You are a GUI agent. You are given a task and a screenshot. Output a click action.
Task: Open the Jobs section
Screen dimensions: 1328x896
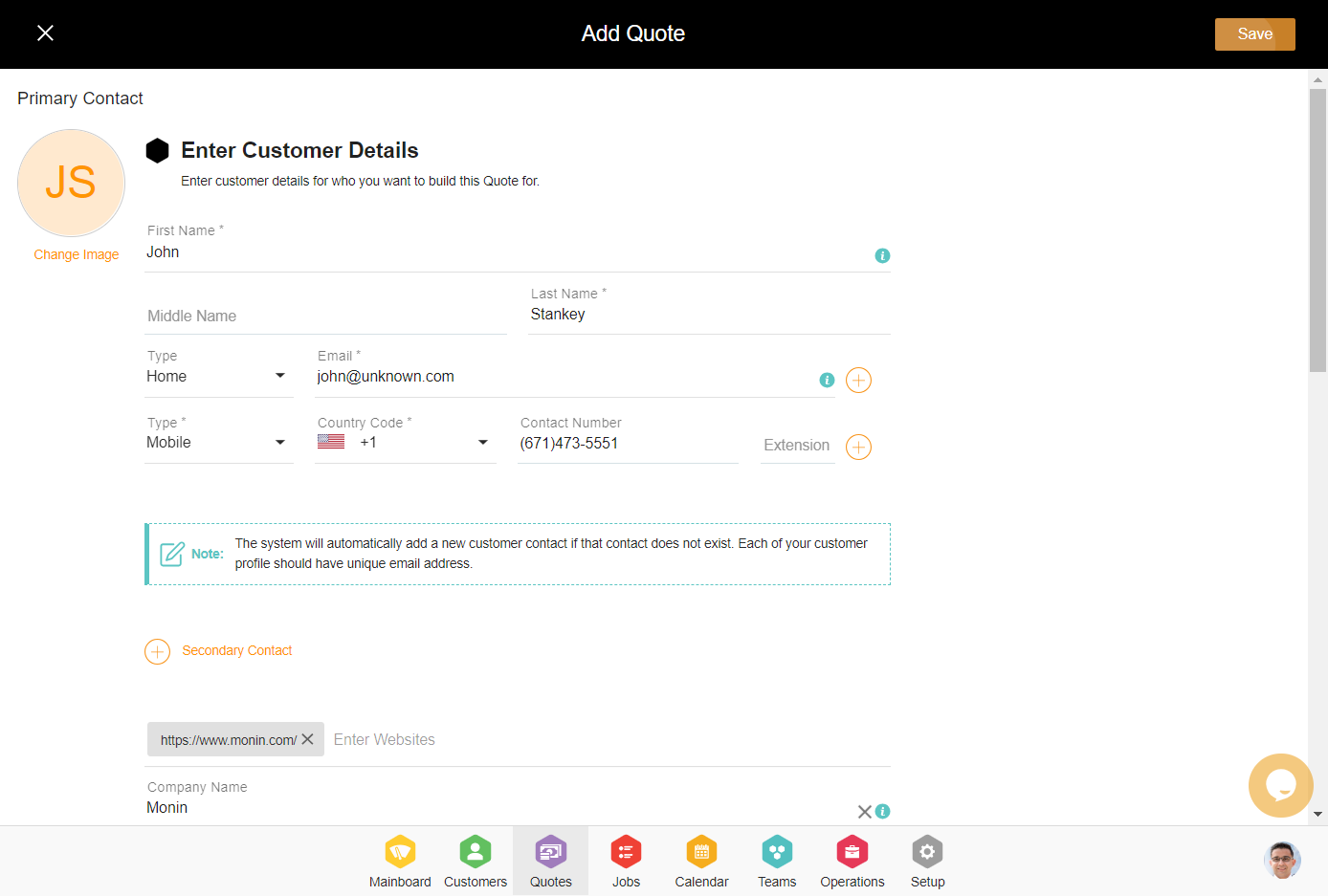pos(626,861)
